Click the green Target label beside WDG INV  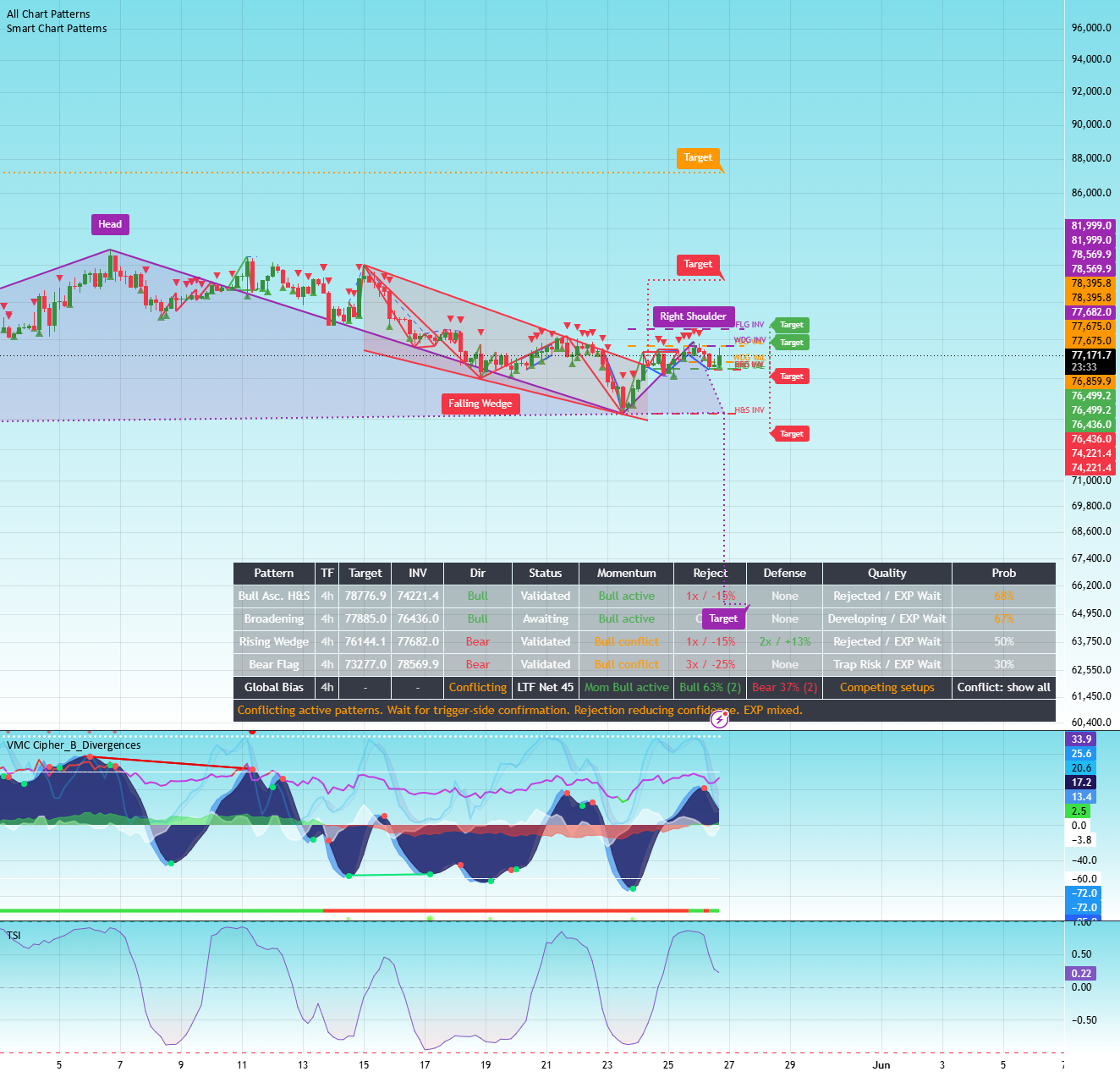click(792, 343)
